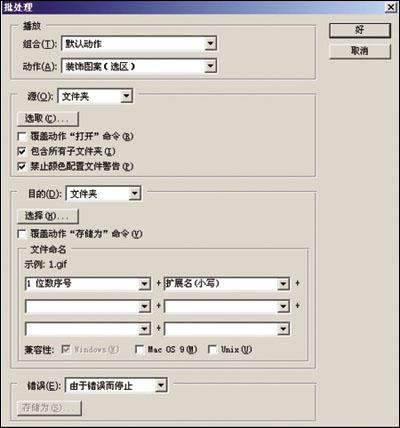Screen dimensions: 400x428
Task: Enable 覆盖动作"打开"命令 checkbox
Action: (x=22, y=137)
